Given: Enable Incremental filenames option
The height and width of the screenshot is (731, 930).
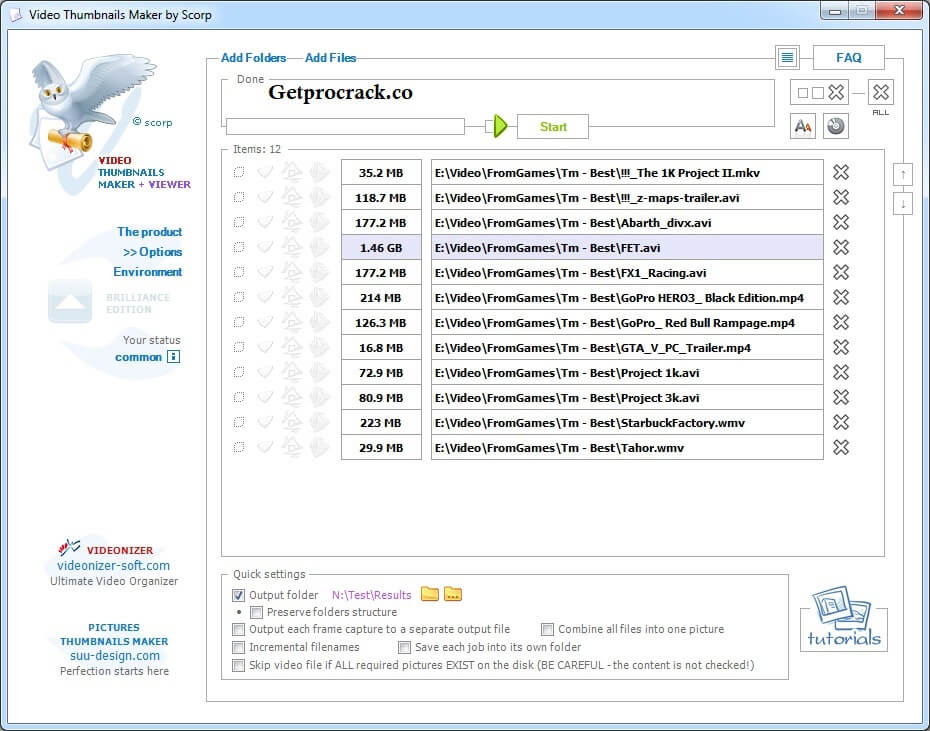Looking at the screenshot, I should click(238, 647).
